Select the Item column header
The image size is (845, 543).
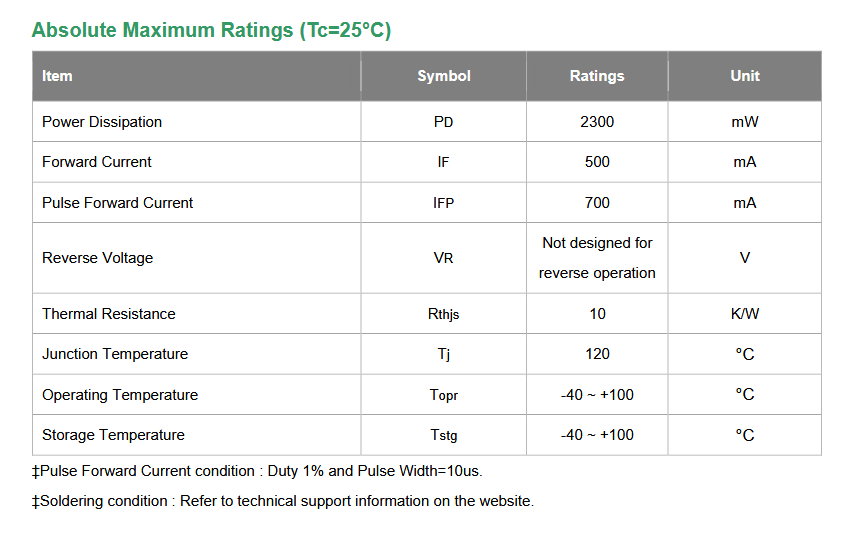pyautogui.click(x=57, y=76)
